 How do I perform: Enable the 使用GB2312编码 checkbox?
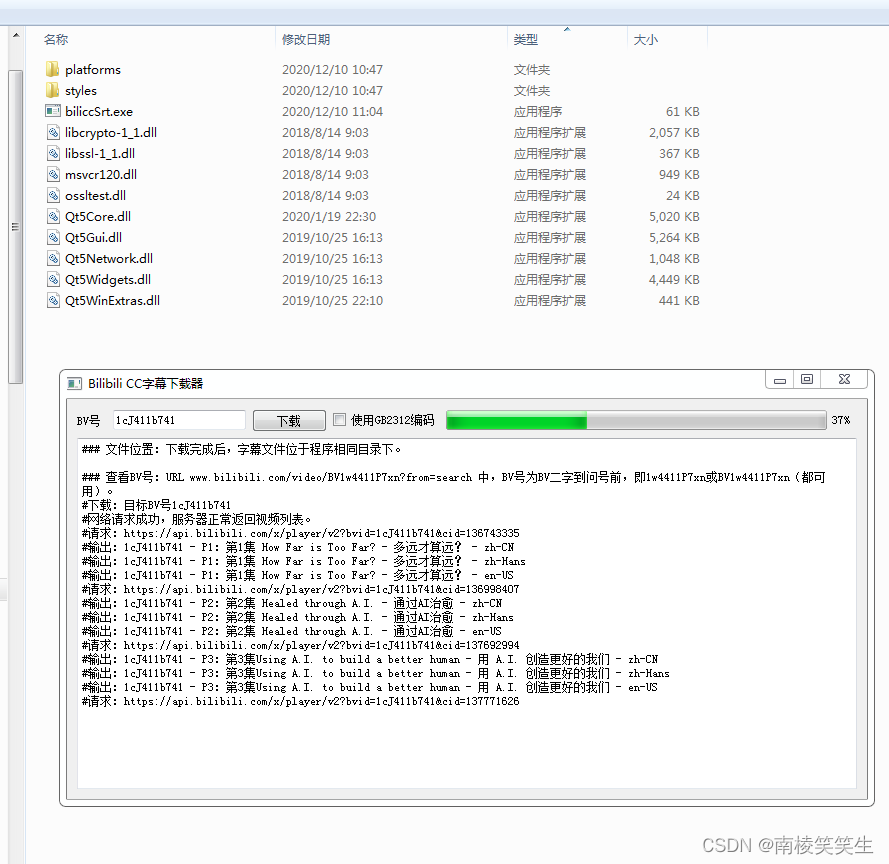[x=339, y=420]
